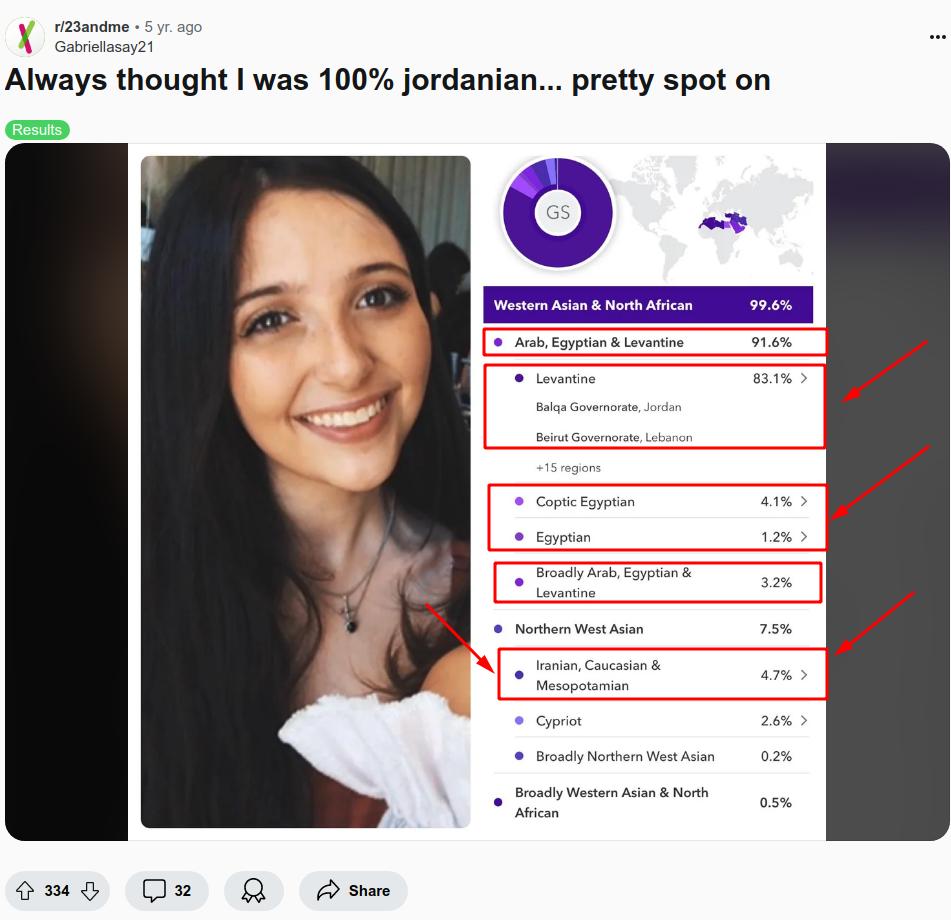Screen dimensions: 951x920
Task: Click the GS initials donut chart center
Action: [x=558, y=212]
